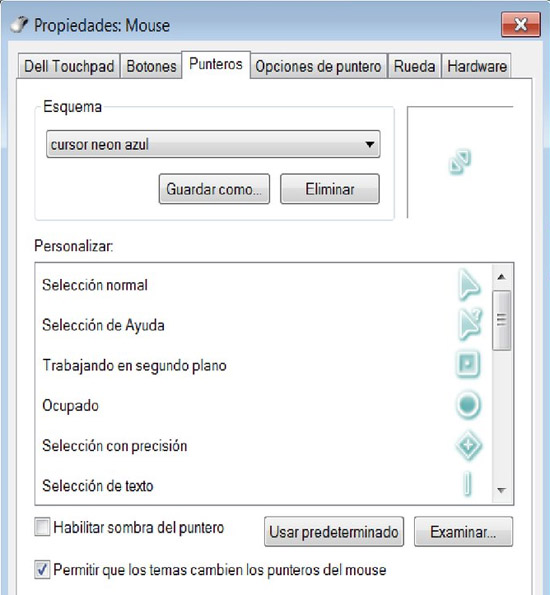Click the mouse icon in the title bar
The width and height of the screenshot is (550, 595).
click(19, 25)
